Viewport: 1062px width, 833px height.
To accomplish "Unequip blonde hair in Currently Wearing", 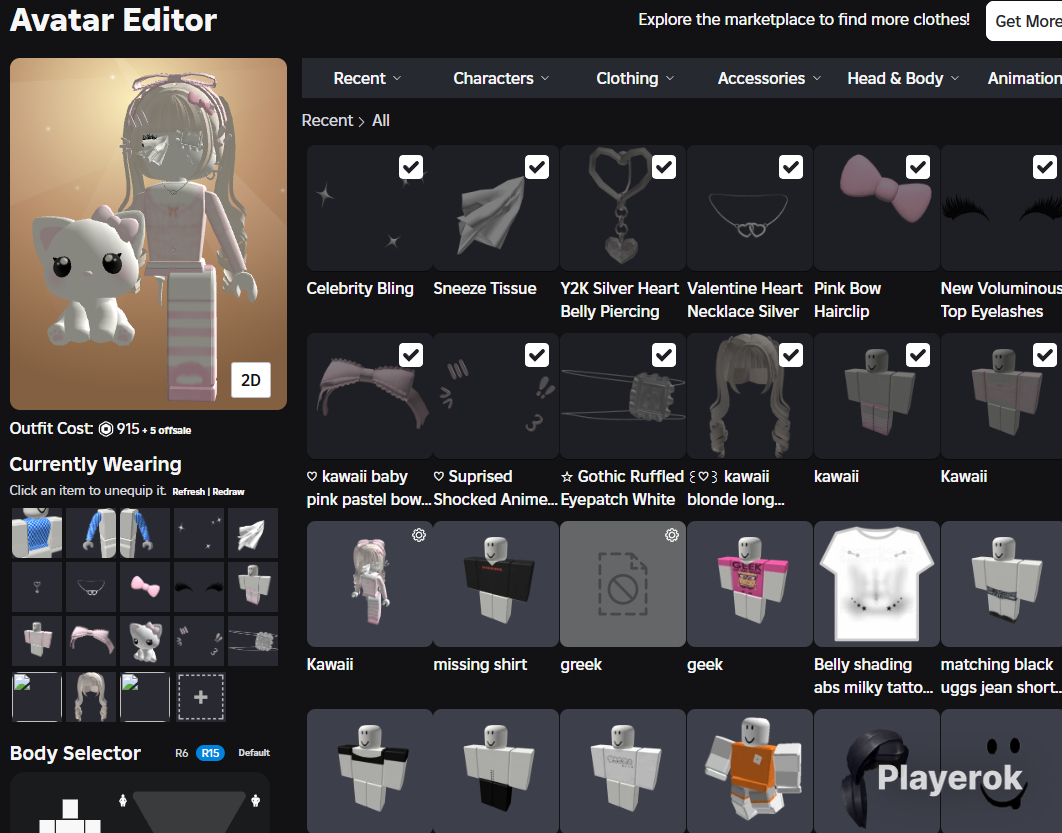I will (91, 697).
